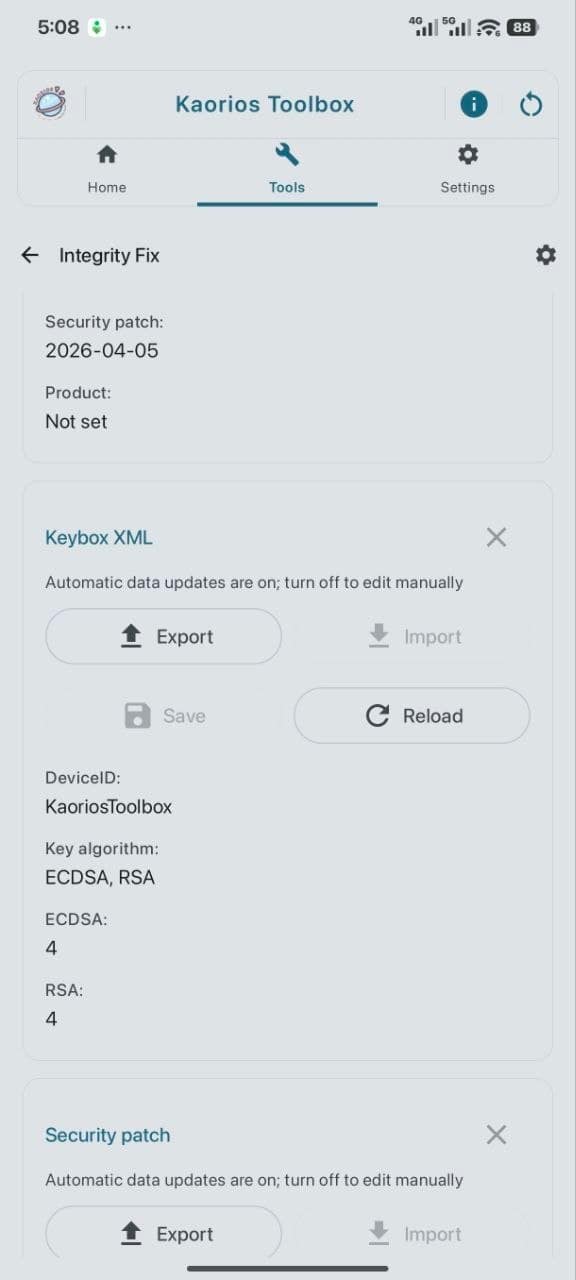Tap the refresh arrow icon in header

(531, 104)
